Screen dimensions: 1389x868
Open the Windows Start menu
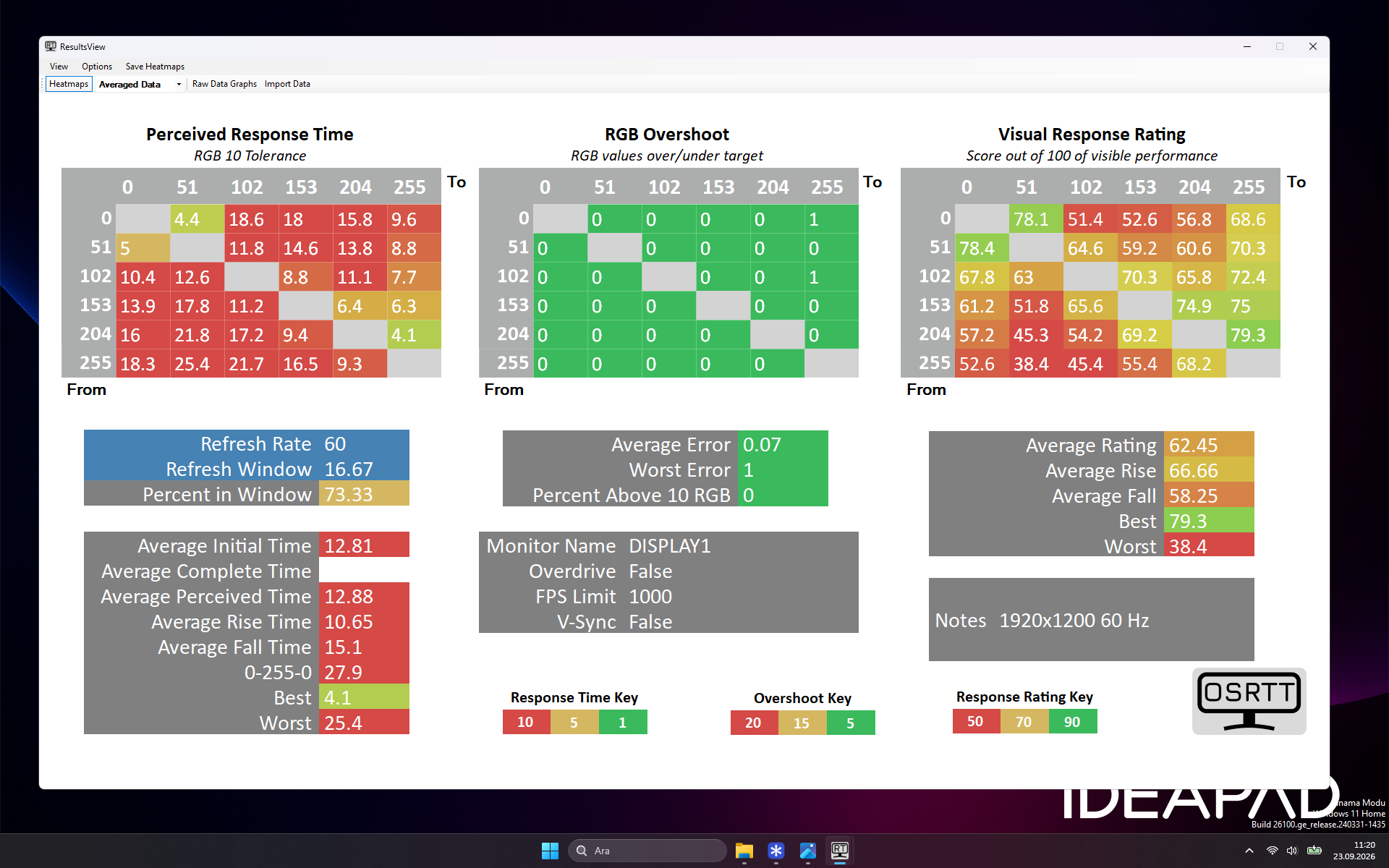tap(550, 851)
